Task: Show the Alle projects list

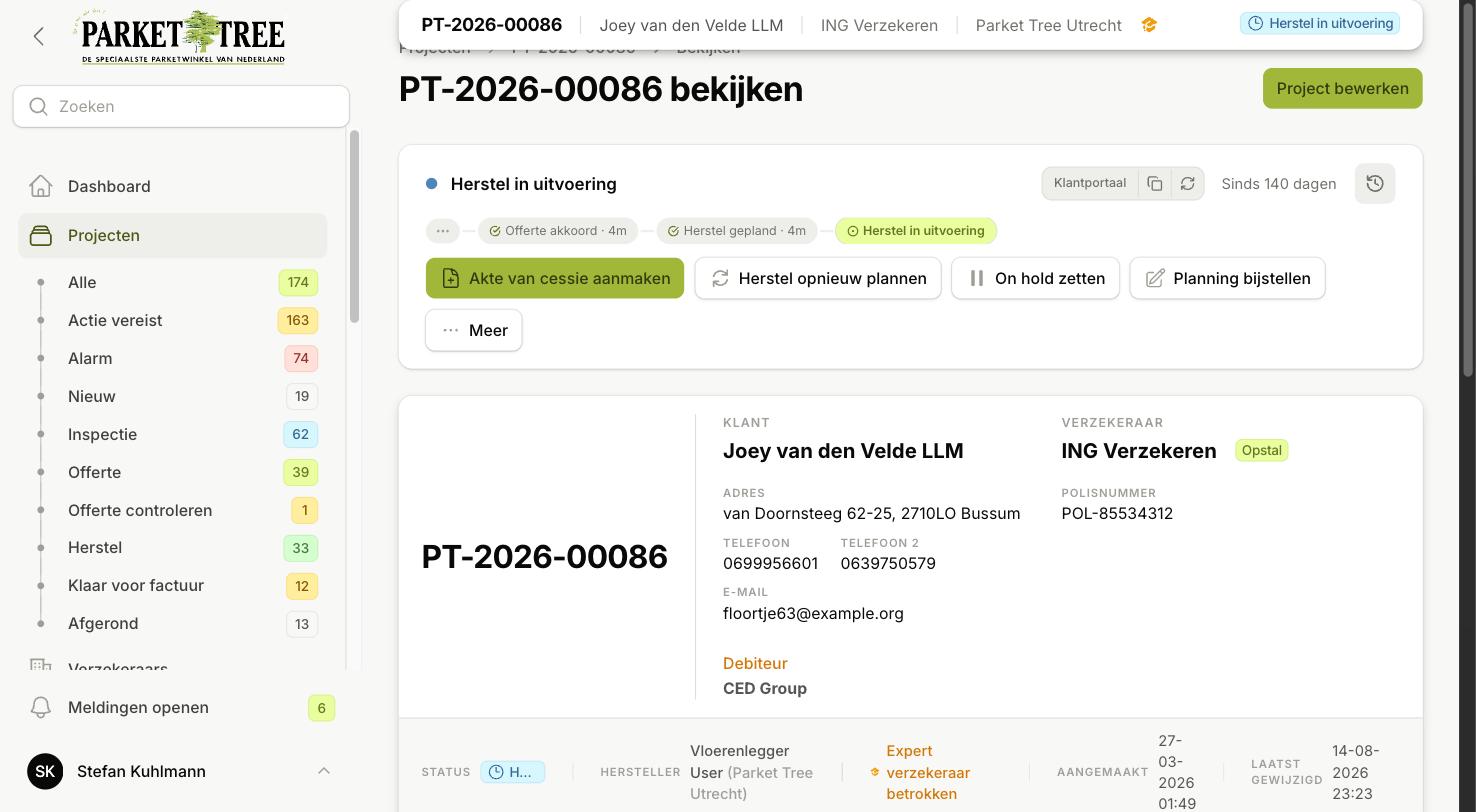Action: tap(172, 282)
